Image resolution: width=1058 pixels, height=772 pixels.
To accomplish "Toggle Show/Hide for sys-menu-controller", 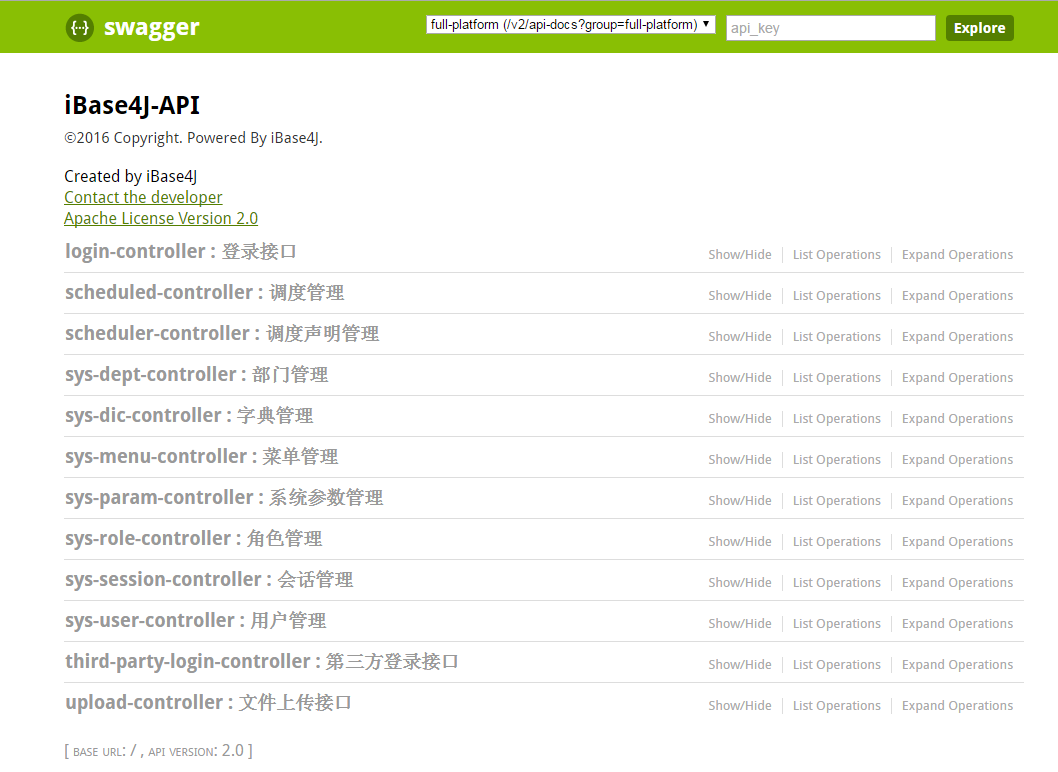I will [x=740, y=460].
